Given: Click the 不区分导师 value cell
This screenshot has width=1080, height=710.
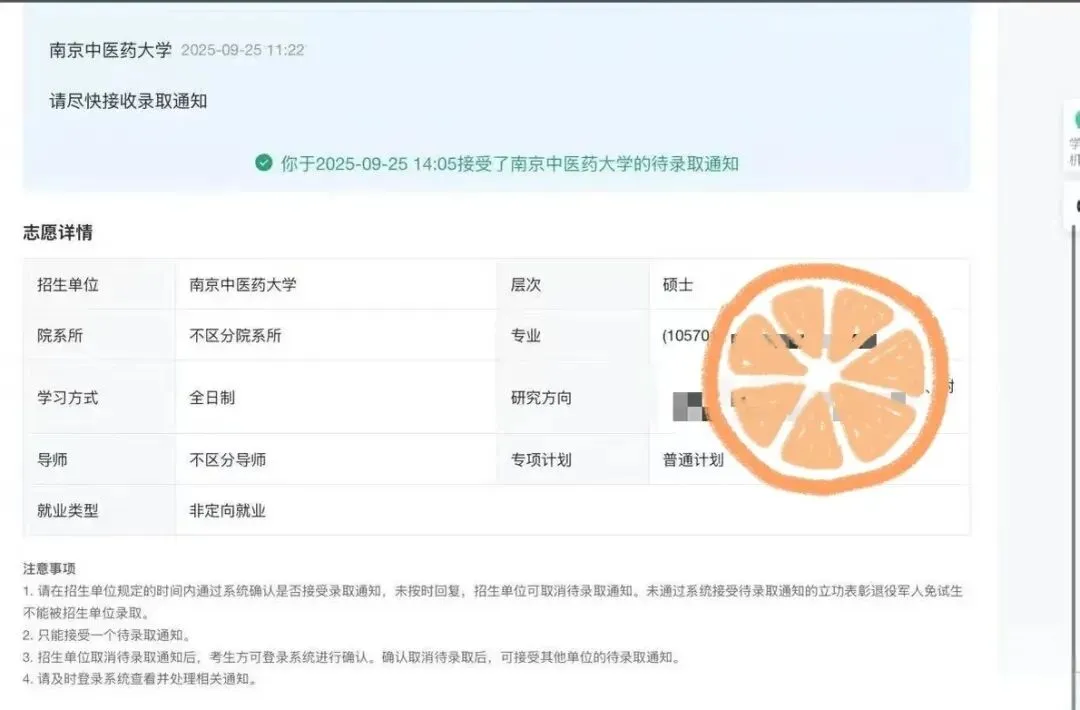Looking at the screenshot, I should pyautogui.click(x=336, y=459).
